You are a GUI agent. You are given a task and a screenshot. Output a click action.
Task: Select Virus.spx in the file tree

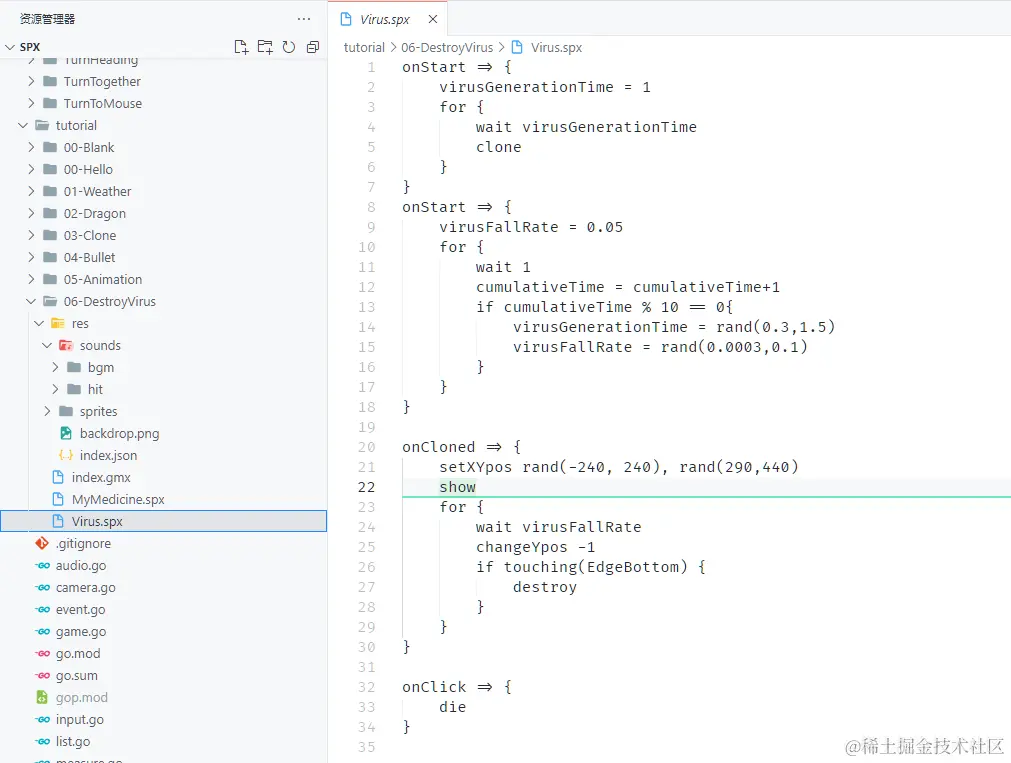[x=164, y=521]
